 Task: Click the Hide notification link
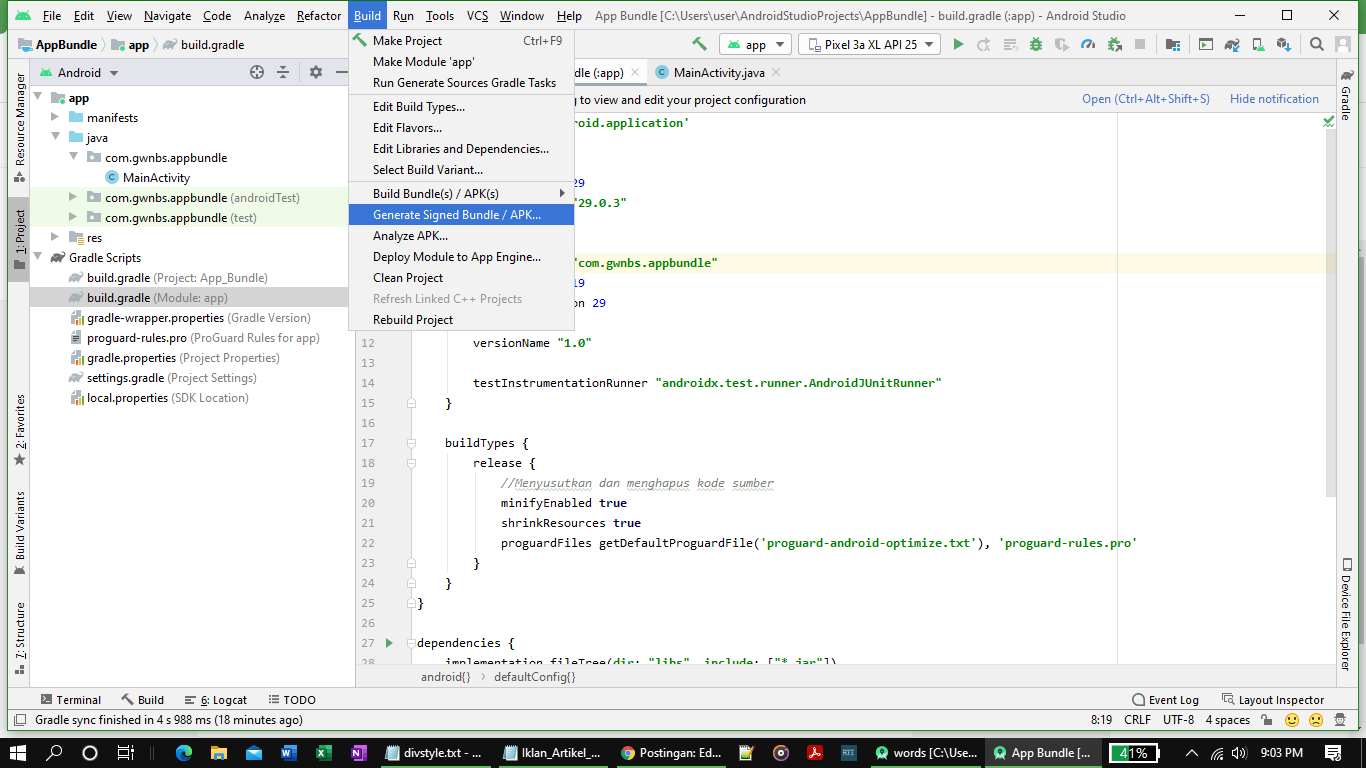(x=1273, y=99)
